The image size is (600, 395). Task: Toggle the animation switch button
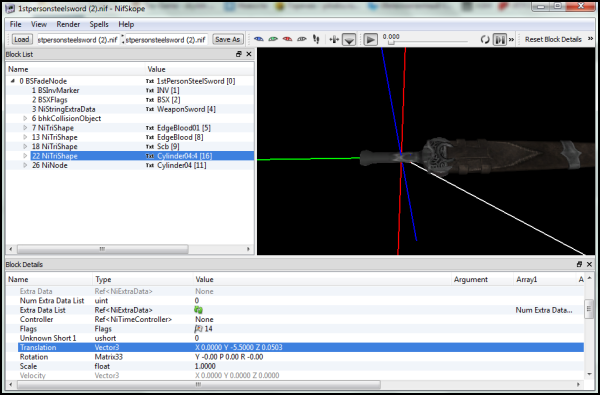click(x=500, y=39)
